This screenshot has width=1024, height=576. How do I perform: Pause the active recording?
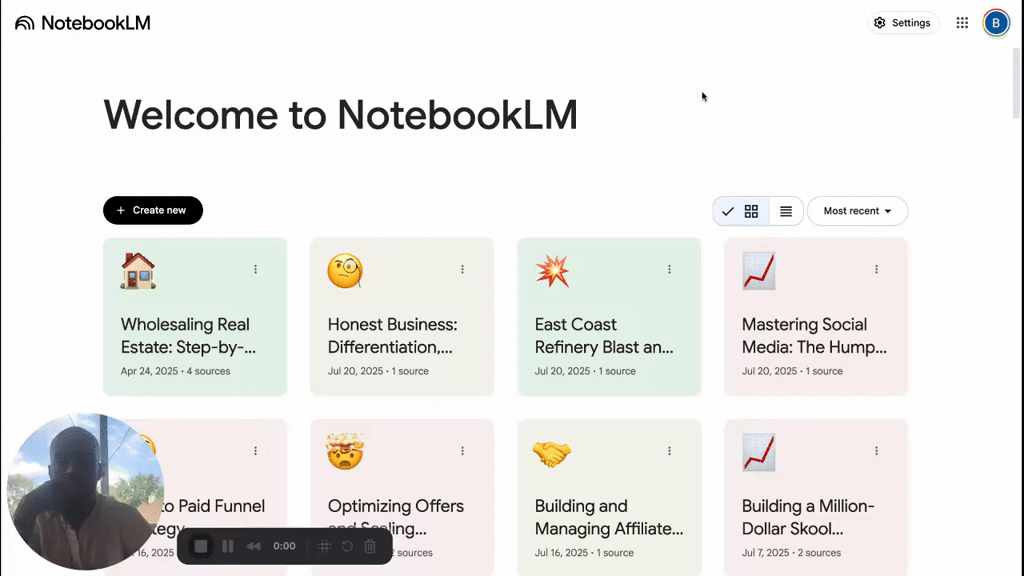[226, 546]
